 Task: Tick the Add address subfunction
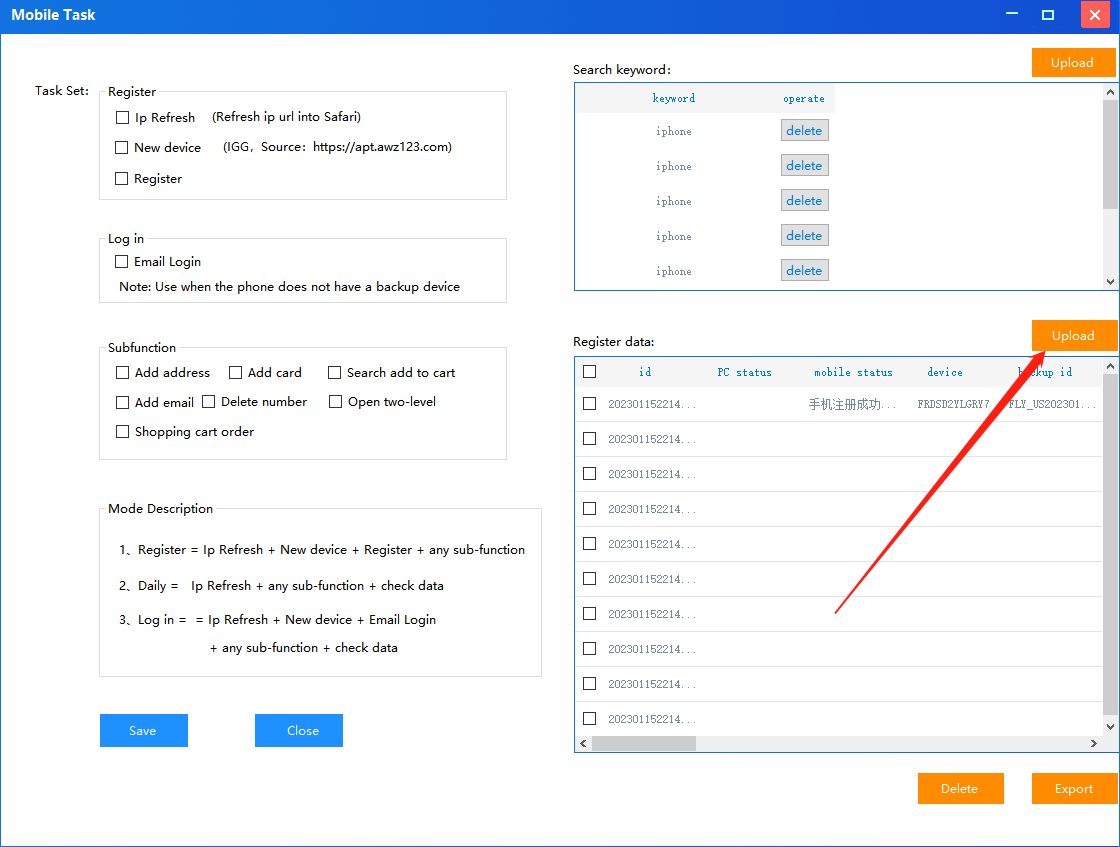[x=122, y=373]
